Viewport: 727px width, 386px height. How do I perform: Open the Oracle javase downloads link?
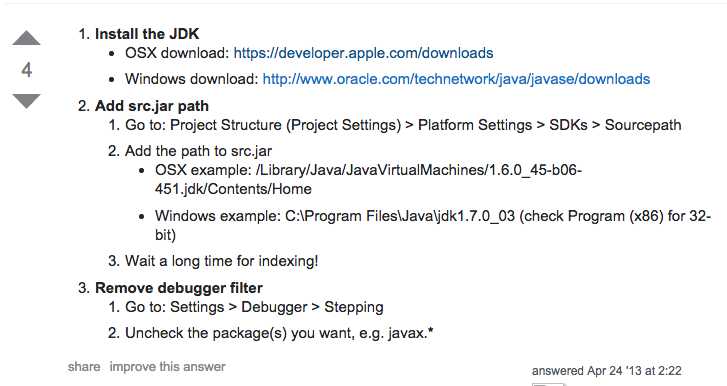pos(456,79)
